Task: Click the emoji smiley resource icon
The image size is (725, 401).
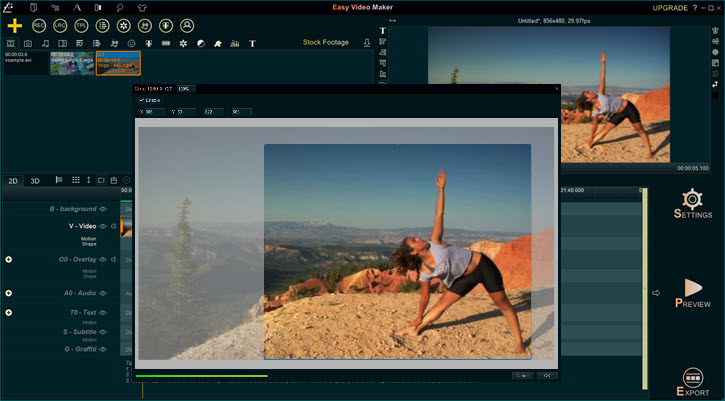Action: (x=131, y=44)
